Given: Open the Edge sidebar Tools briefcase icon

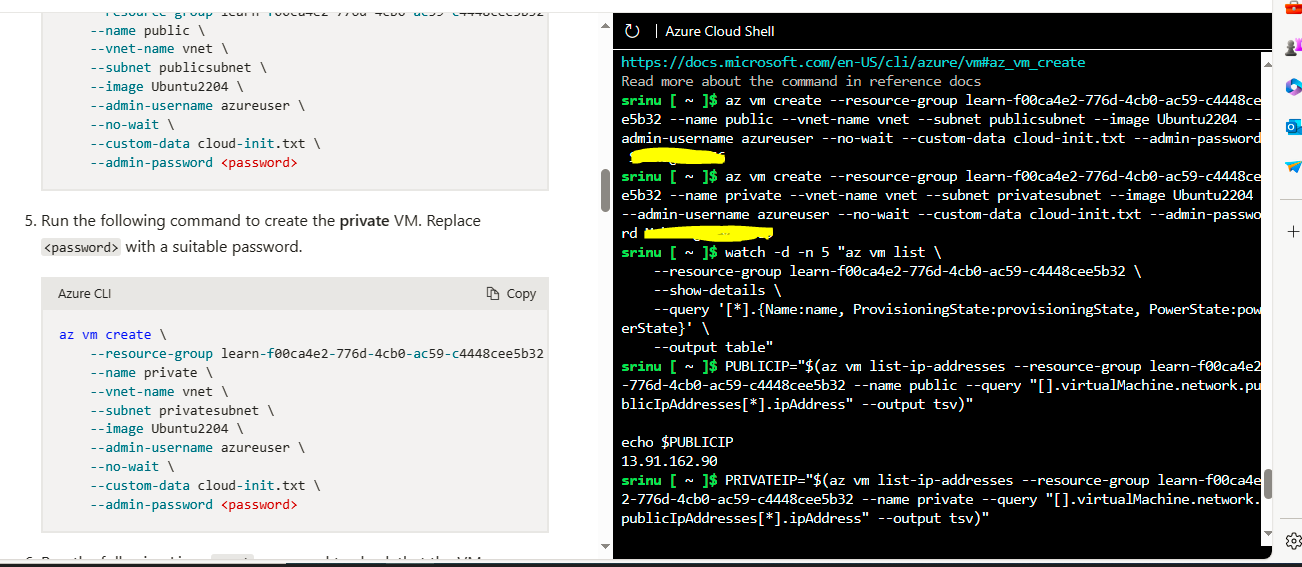Looking at the screenshot, I should tap(1292, 7).
